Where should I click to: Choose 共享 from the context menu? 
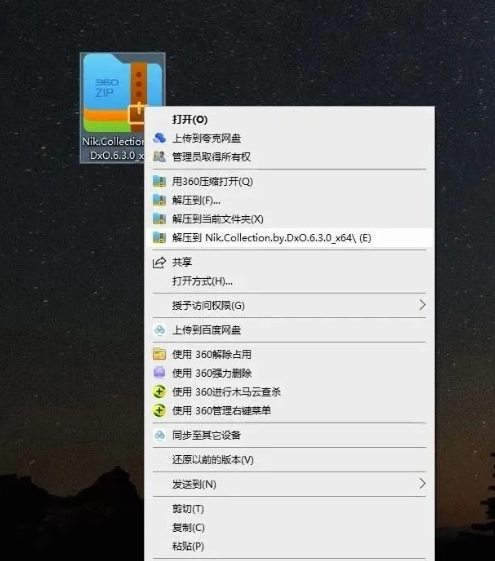point(290,262)
